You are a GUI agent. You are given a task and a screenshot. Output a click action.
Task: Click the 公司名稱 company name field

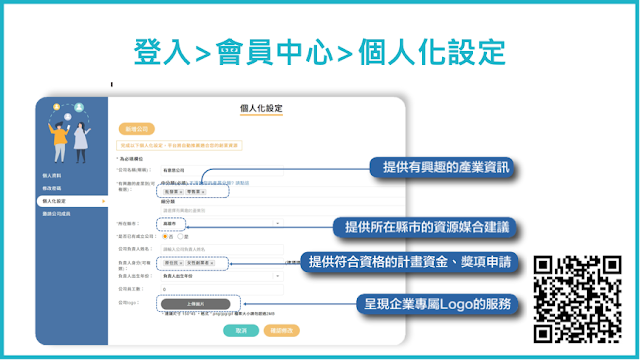pos(222,170)
